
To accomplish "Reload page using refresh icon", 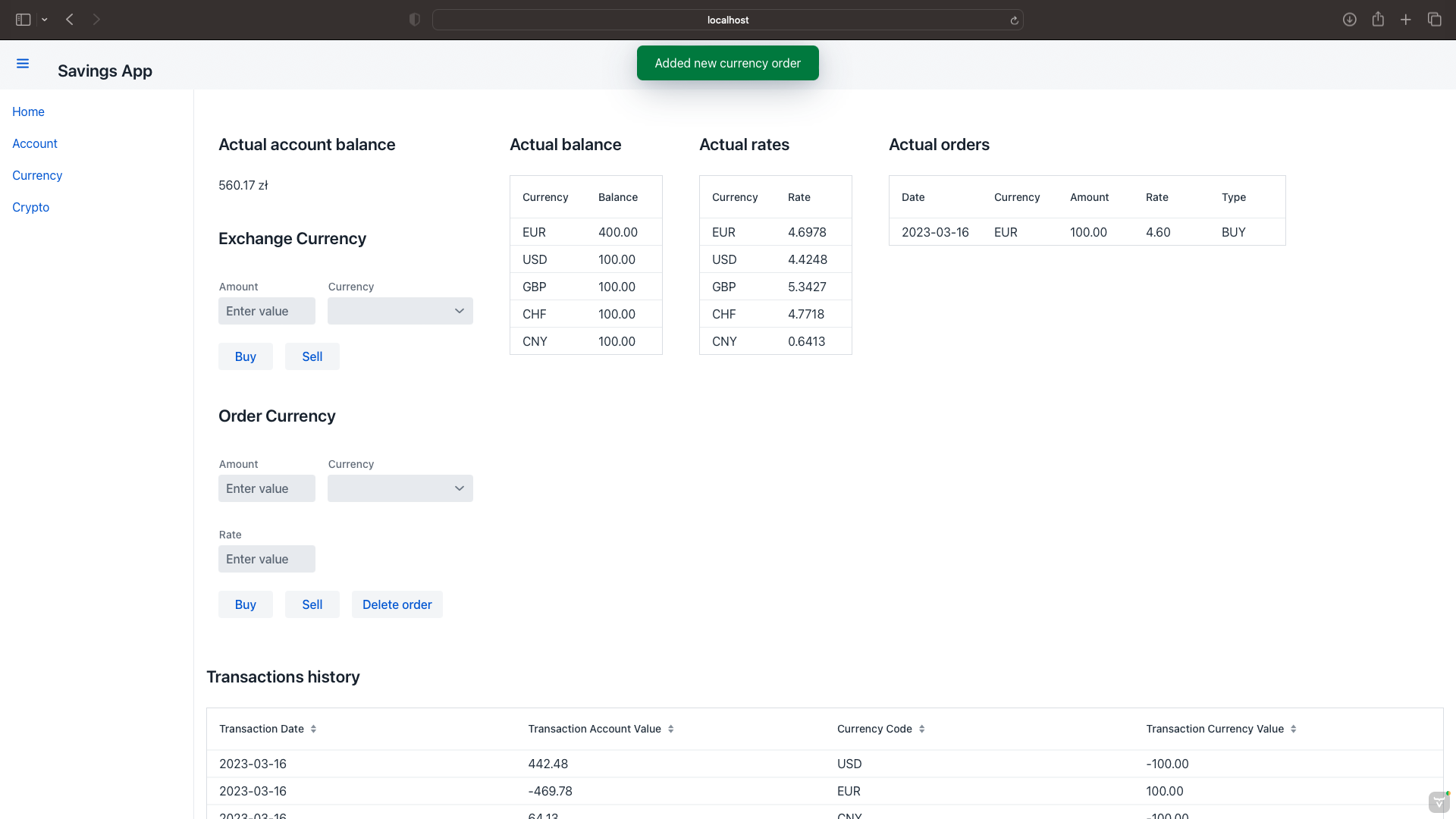I will (1014, 20).
